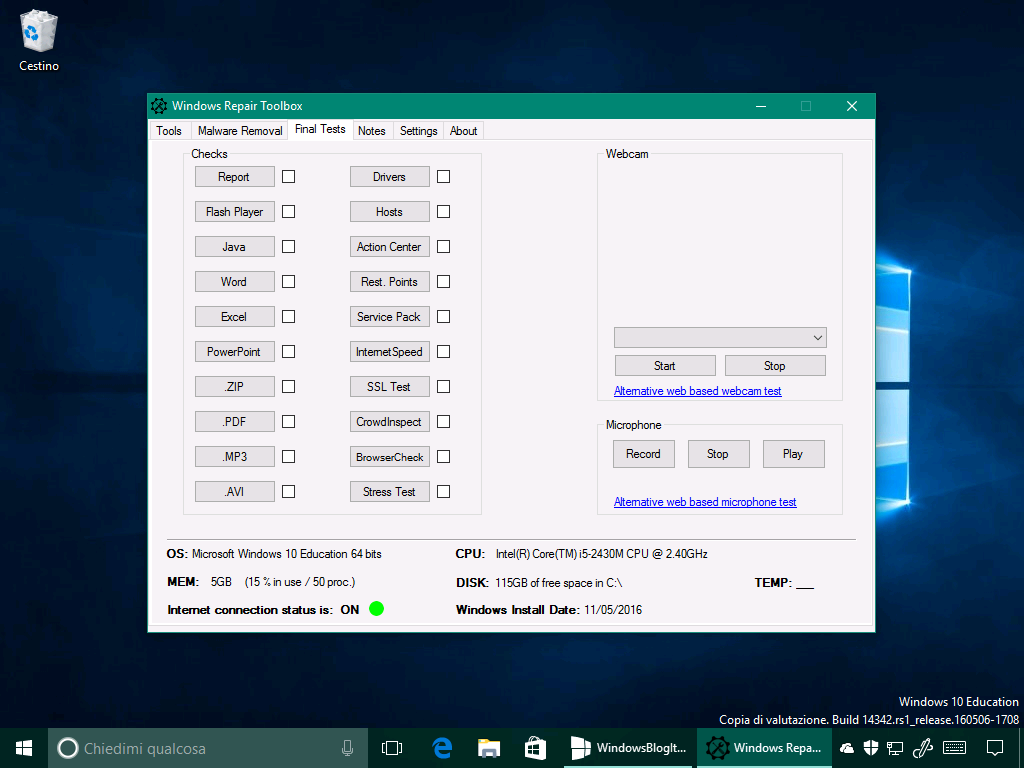Click the 115GB of free space text

click(558, 583)
